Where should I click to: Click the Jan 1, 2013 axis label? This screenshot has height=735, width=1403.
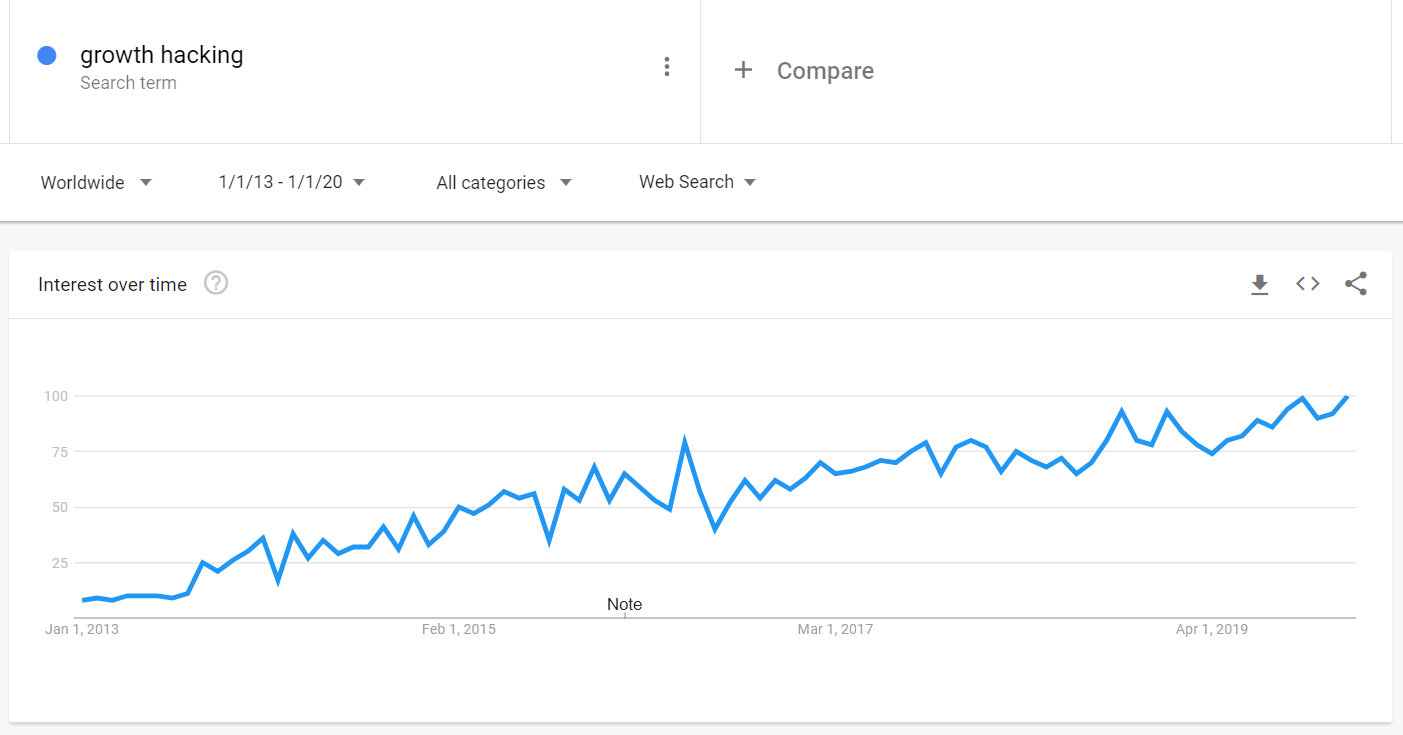(82, 629)
